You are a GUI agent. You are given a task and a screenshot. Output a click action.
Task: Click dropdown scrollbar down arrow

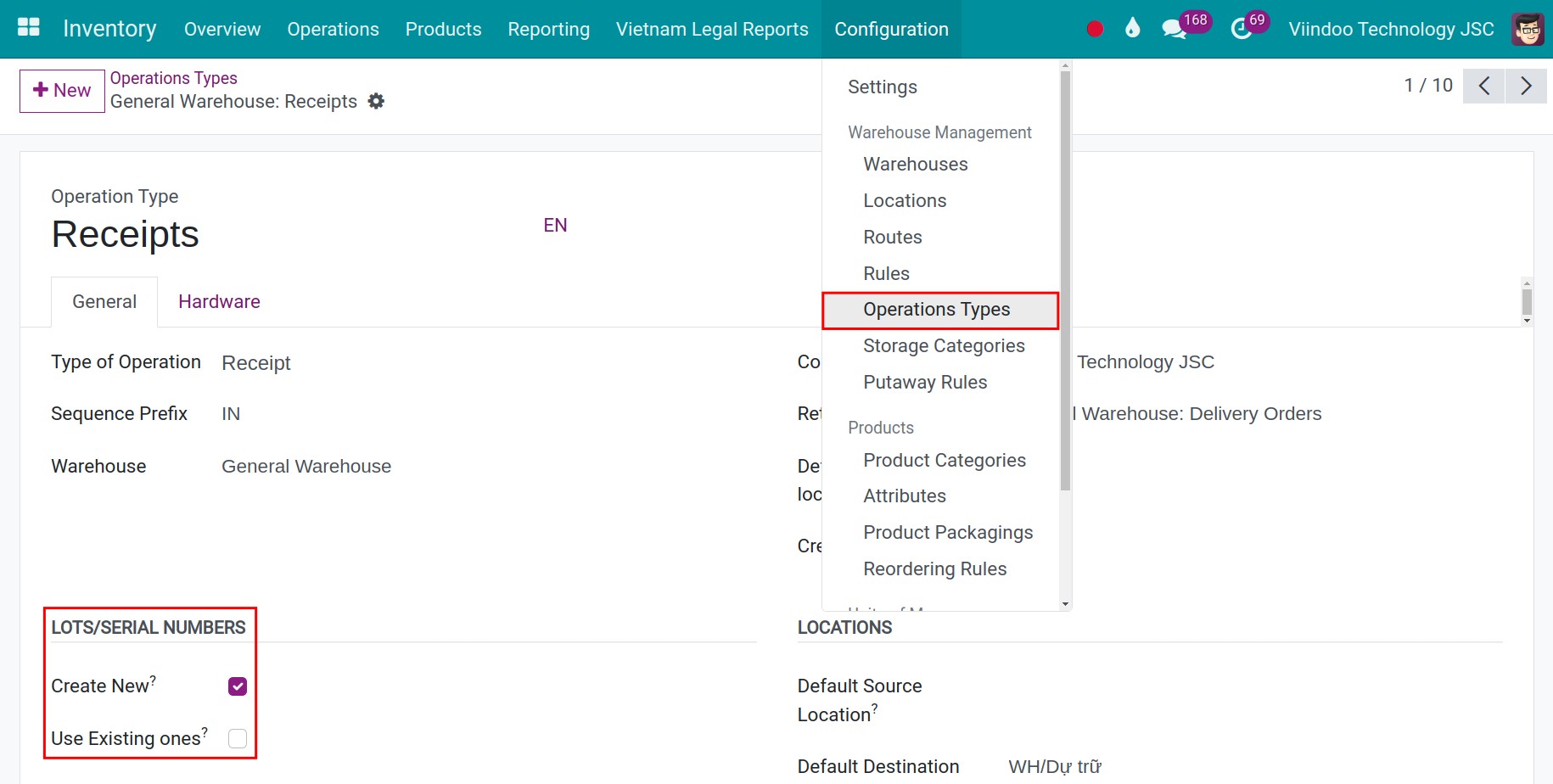1065,604
